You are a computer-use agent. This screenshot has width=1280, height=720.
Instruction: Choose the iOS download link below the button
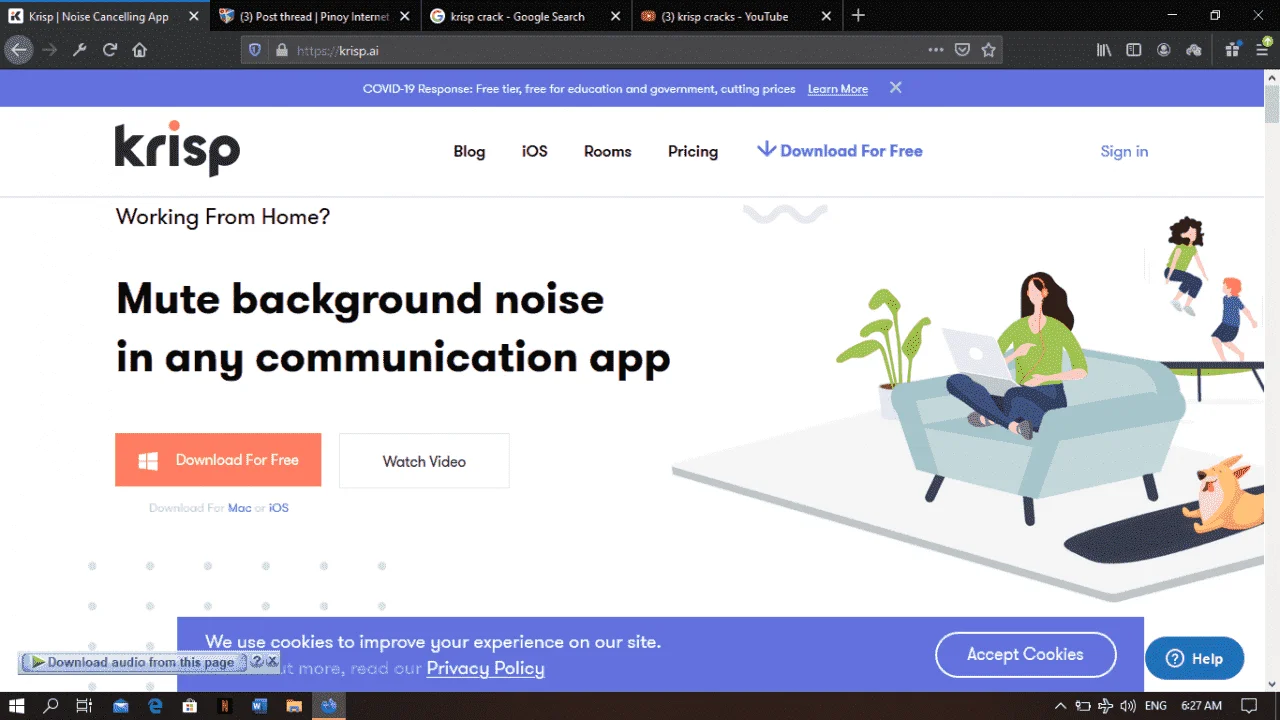279,508
